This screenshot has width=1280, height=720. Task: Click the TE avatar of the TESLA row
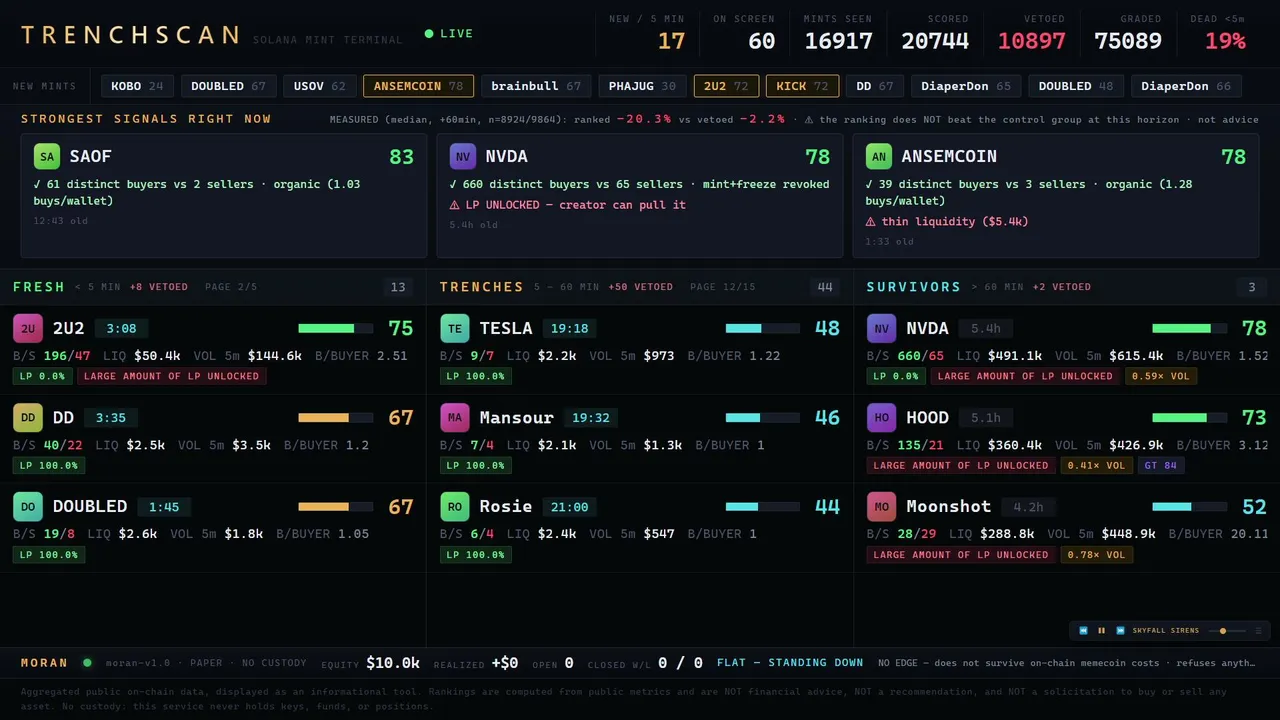pyautogui.click(x=455, y=328)
